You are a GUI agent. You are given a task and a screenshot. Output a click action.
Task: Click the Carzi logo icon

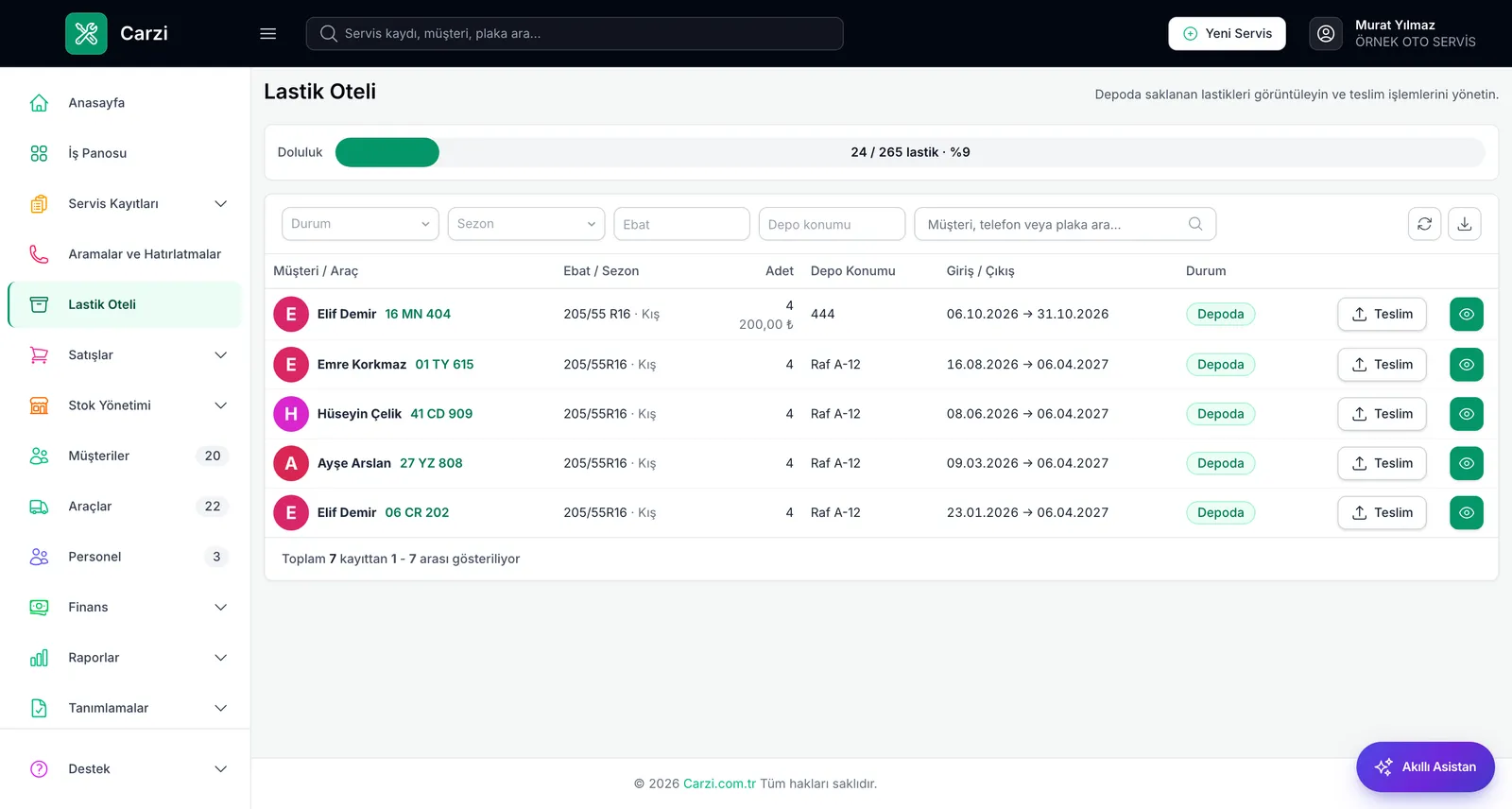point(86,33)
